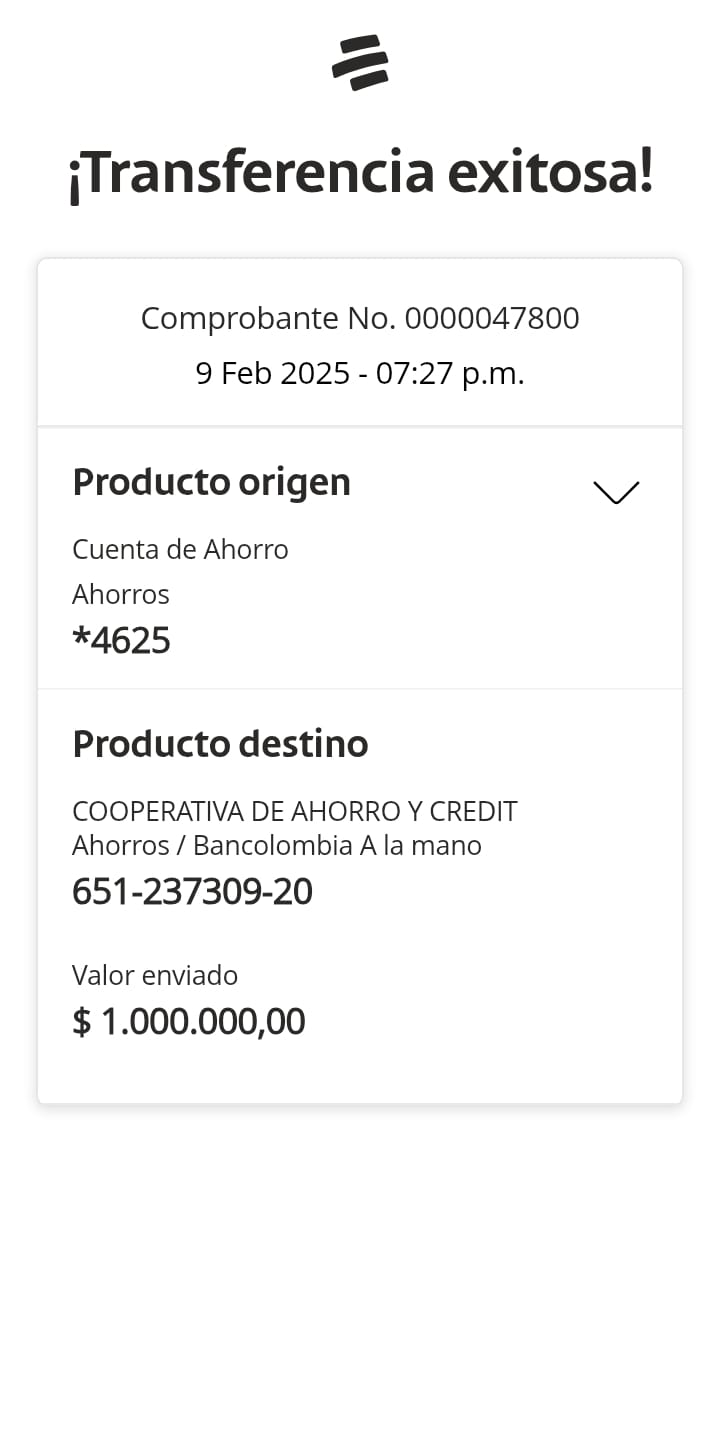The image size is (720, 1442).
Task: Click the time 07:27 p.m. in the receipt
Action: pos(450,373)
